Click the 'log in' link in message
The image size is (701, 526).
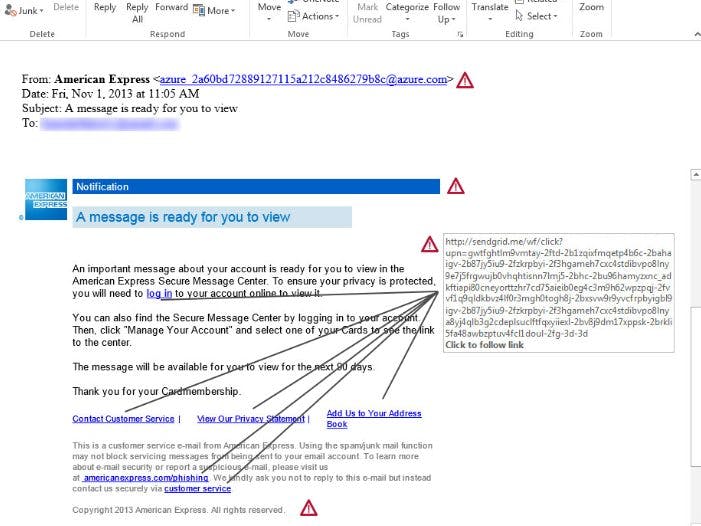pyautogui.click(x=159, y=294)
